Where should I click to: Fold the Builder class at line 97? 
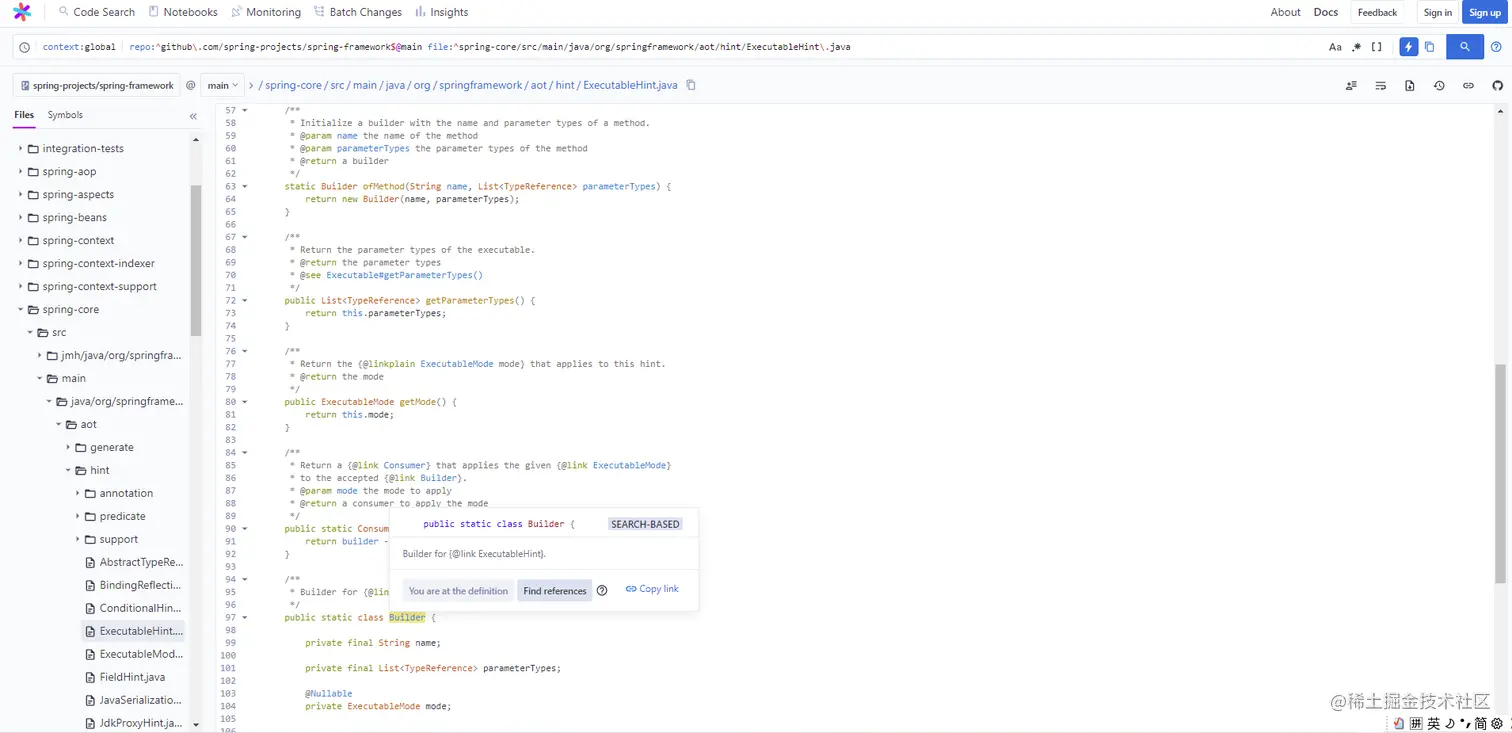pyautogui.click(x=246, y=618)
